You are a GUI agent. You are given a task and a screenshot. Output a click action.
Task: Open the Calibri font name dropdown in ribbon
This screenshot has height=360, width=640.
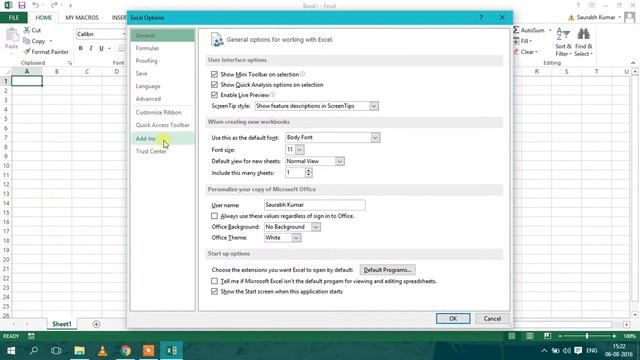(123, 34)
